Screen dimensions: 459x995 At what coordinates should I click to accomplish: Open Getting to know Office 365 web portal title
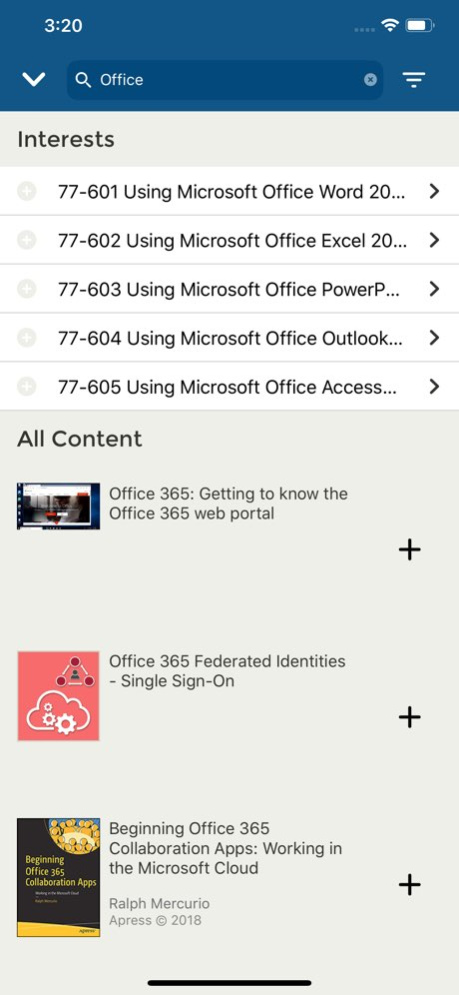point(229,503)
